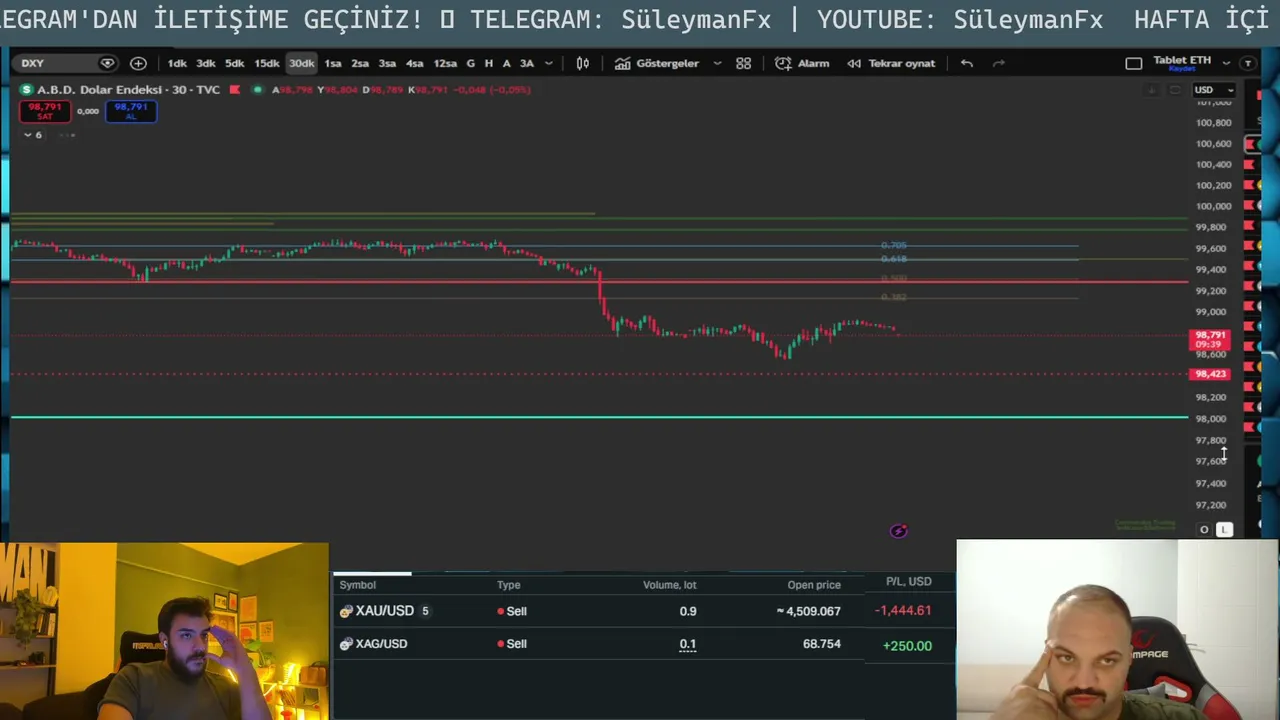The image size is (1280, 720).
Task: Sort positions by Symbol column header
Action: point(357,585)
